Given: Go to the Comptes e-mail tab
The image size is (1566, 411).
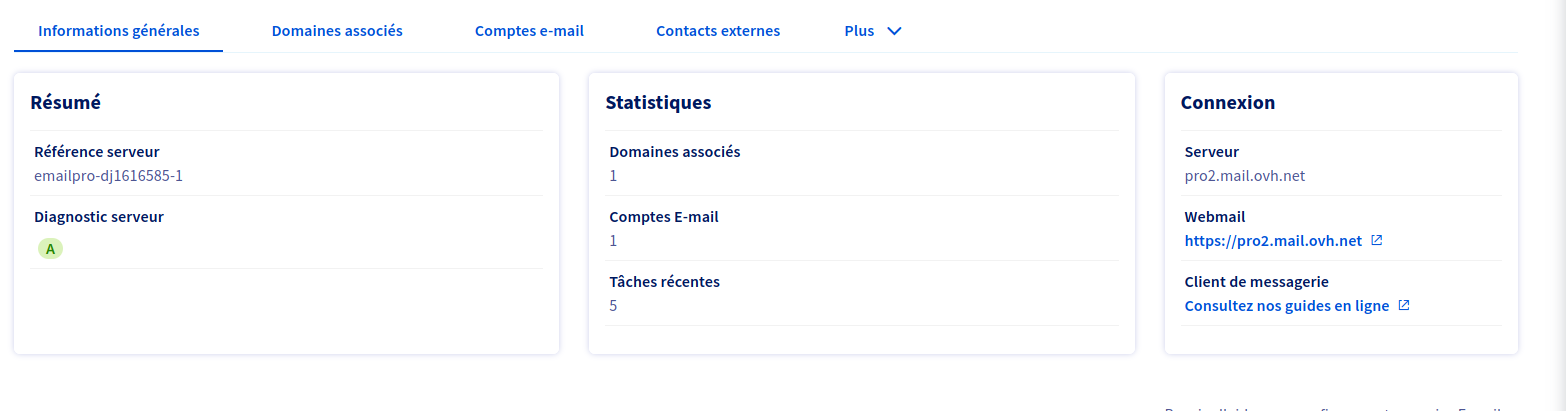Looking at the screenshot, I should (x=529, y=31).
